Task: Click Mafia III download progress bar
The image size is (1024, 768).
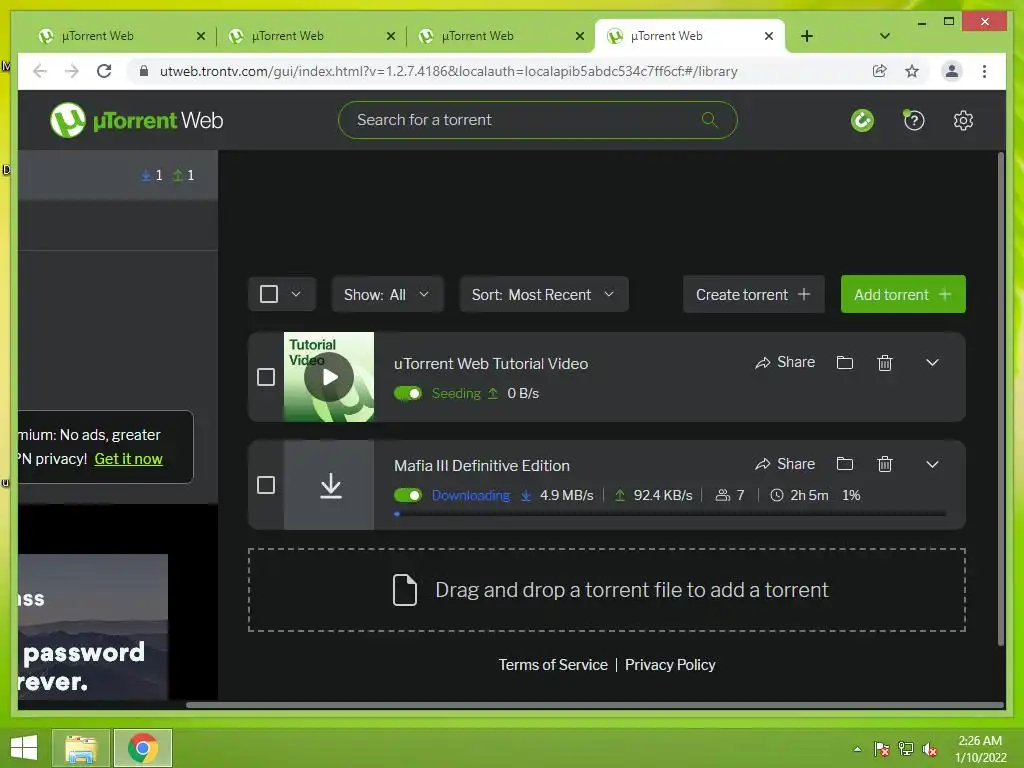Action: click(x=670, y=514)
